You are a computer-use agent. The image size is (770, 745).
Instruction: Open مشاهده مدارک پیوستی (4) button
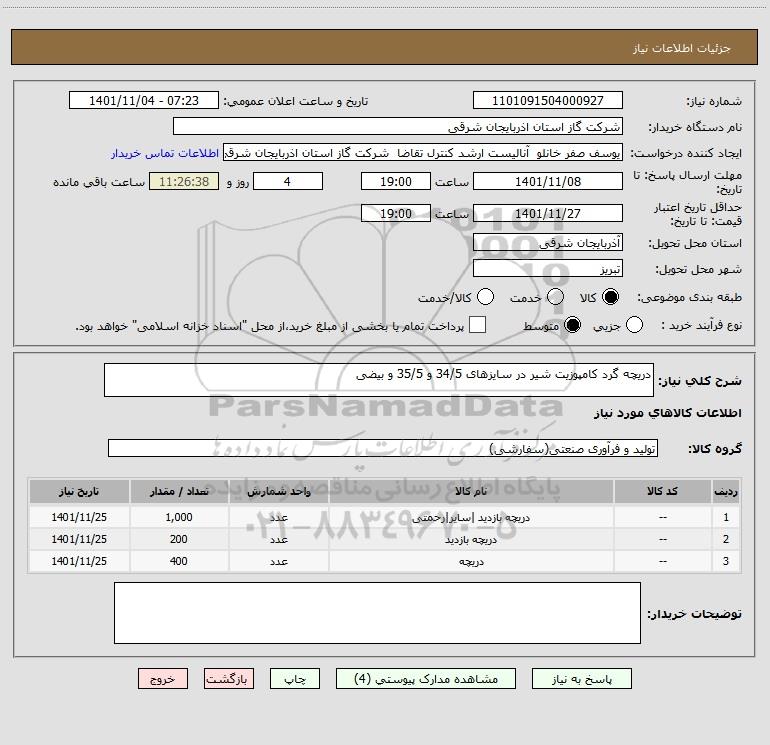tap(426, 679)
